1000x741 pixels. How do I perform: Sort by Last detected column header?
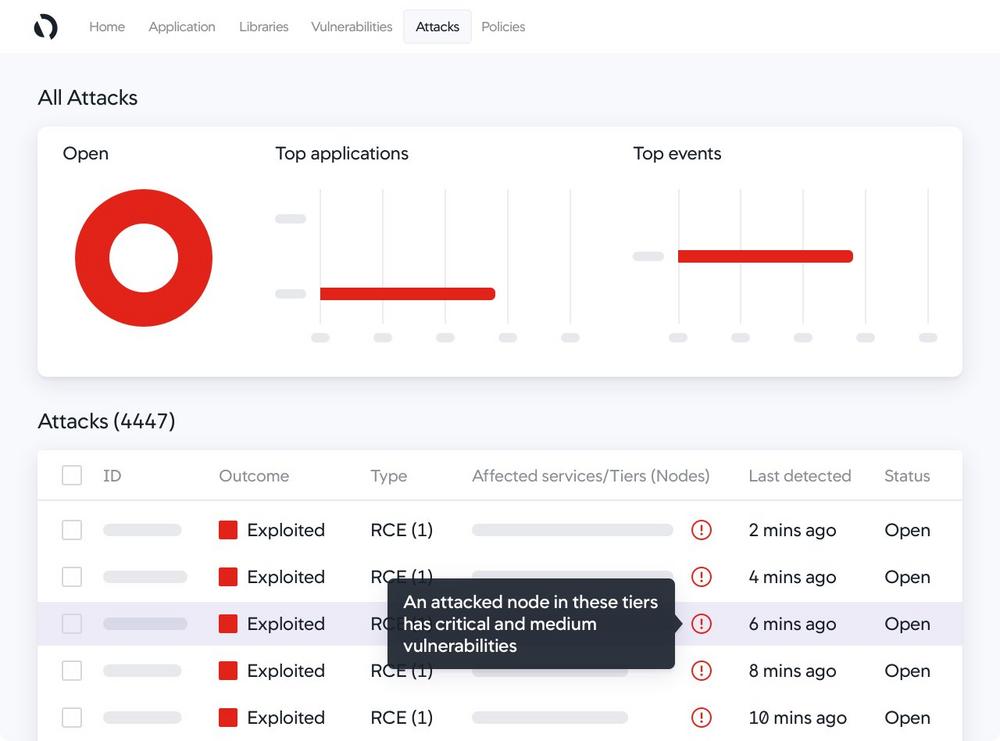click(799, 476)
